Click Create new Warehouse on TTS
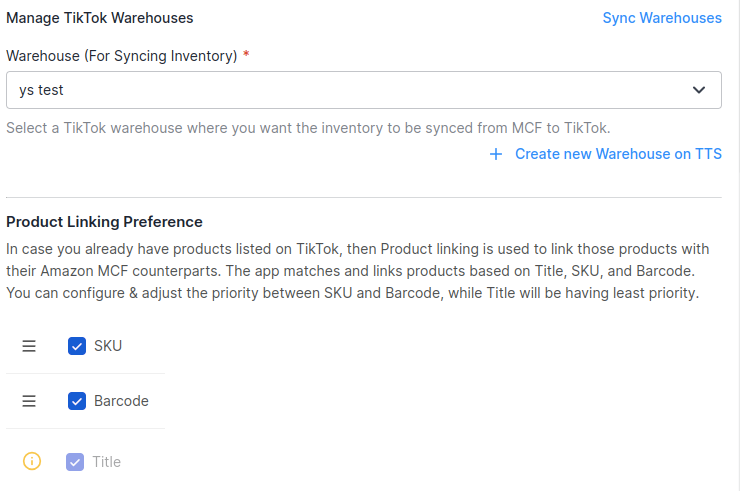Screen dimensions: 740x491 (x=618, y=154)
